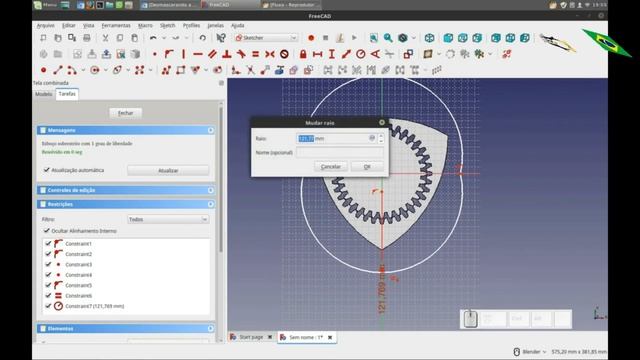This screenshot has width=640, height=360.
Task: Apply the tangent constraint tool
Action: tap(241, 54)
